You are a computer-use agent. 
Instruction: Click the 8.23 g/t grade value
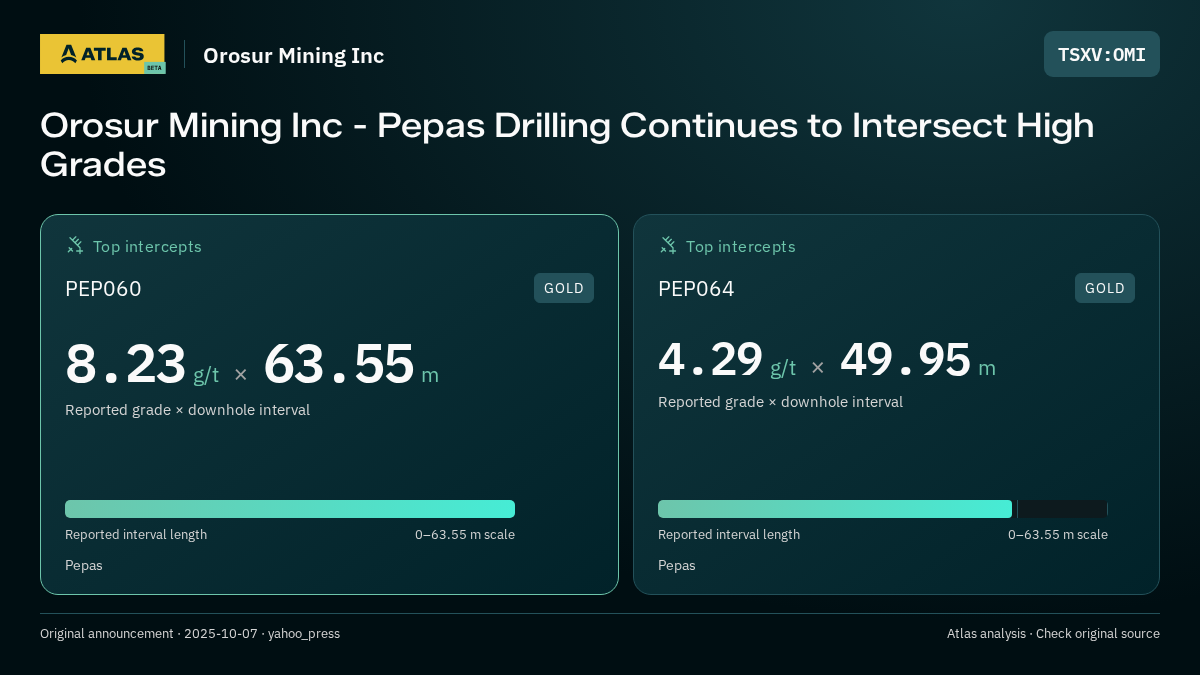tap(142, 364)
